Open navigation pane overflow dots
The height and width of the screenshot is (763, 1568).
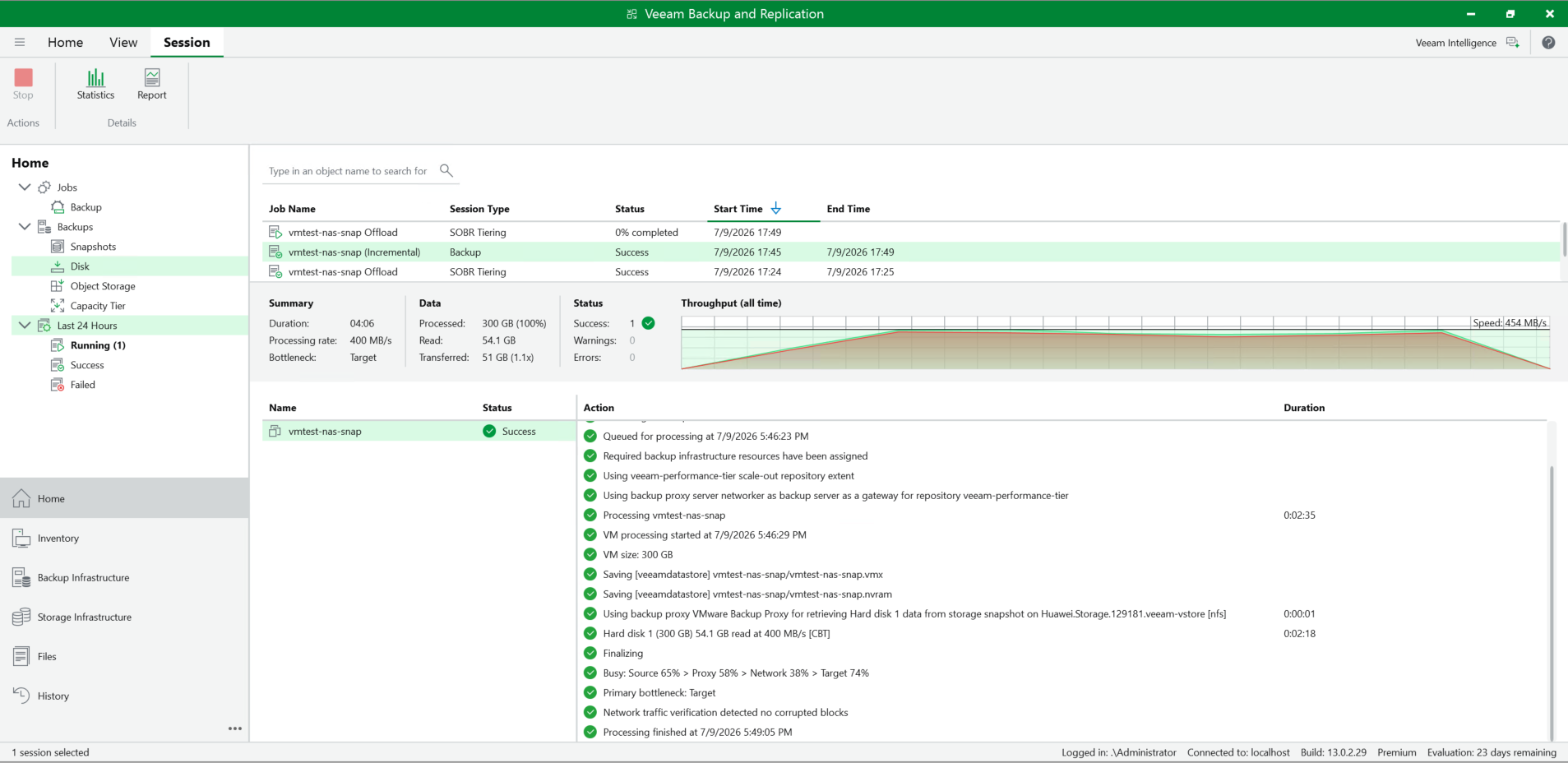coord(235,728)
